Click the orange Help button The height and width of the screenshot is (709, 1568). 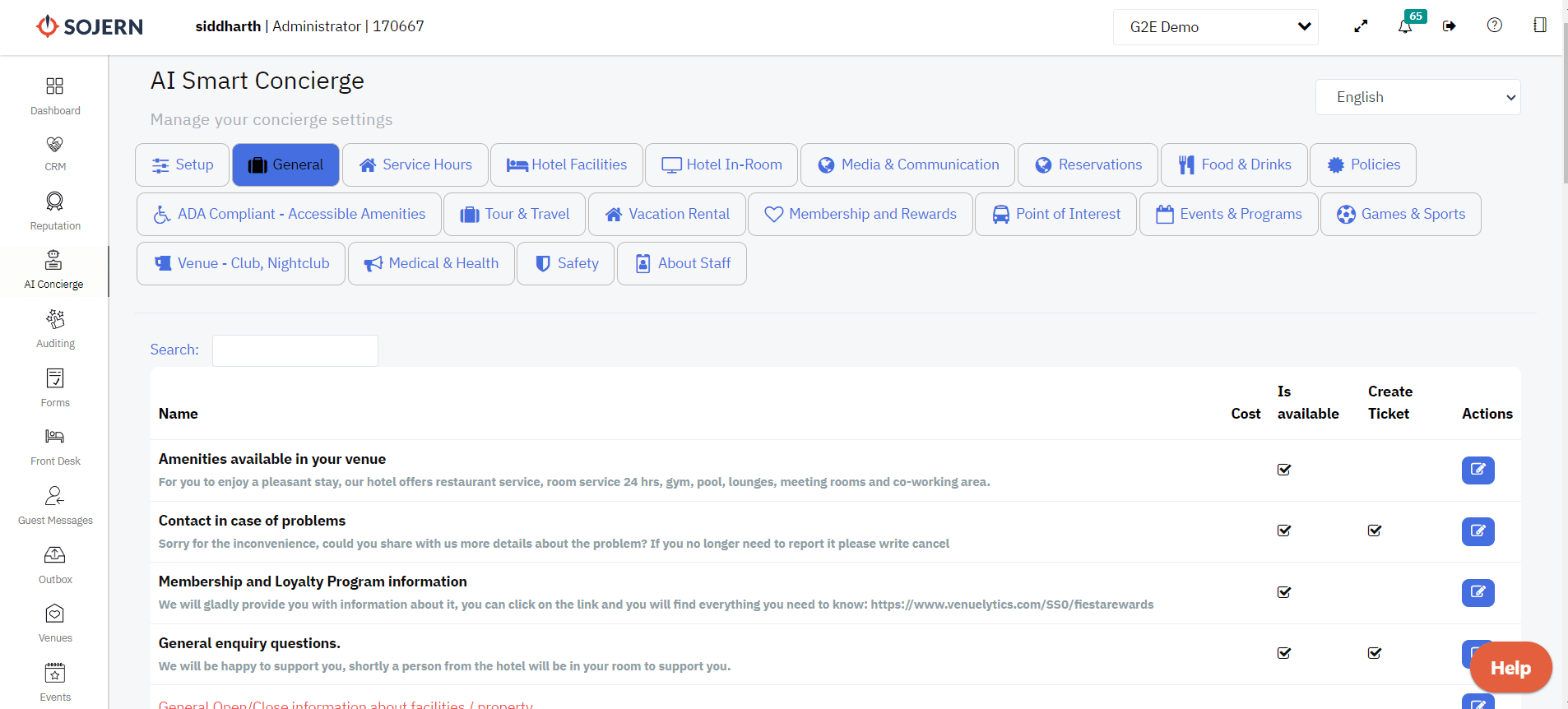[x=1510, y=668]
